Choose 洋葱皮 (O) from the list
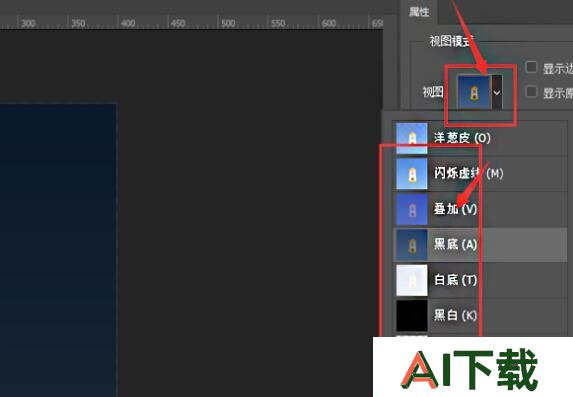The width and height of the screenshot is (573, 397). coord(462,138)
